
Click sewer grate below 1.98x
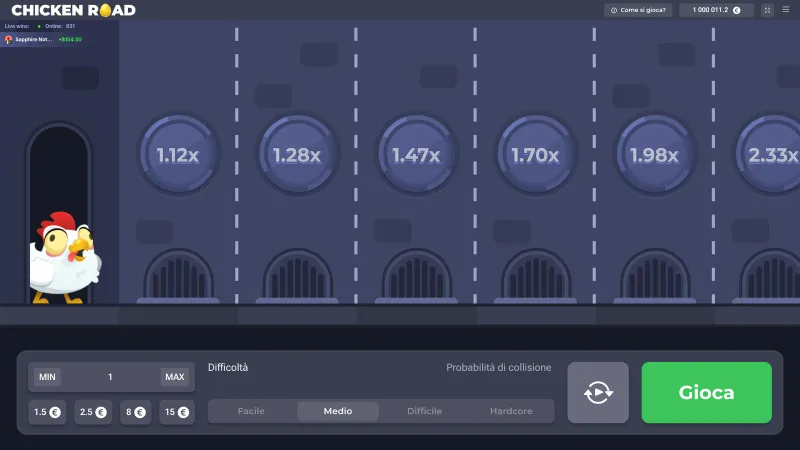(655, 276)
